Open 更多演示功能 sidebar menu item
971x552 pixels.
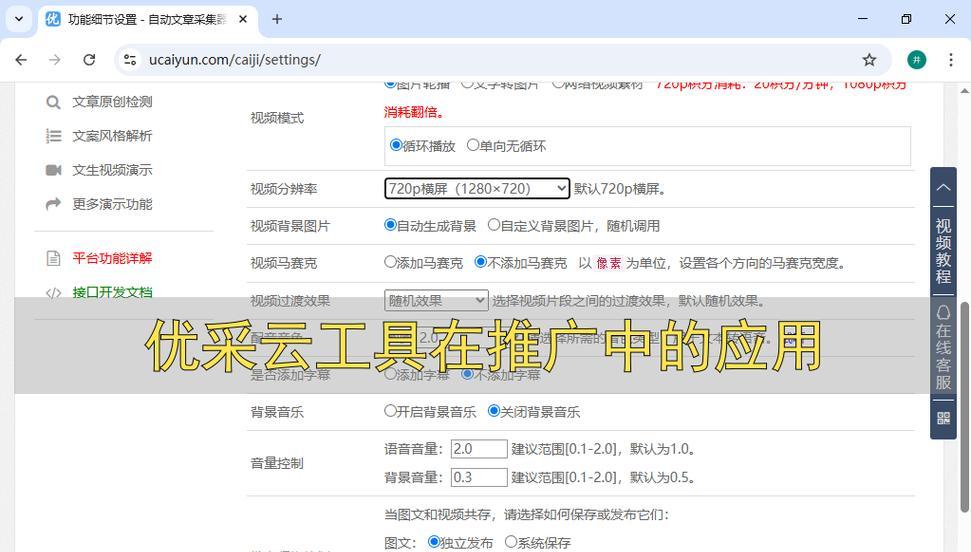(x=112, y=204)
